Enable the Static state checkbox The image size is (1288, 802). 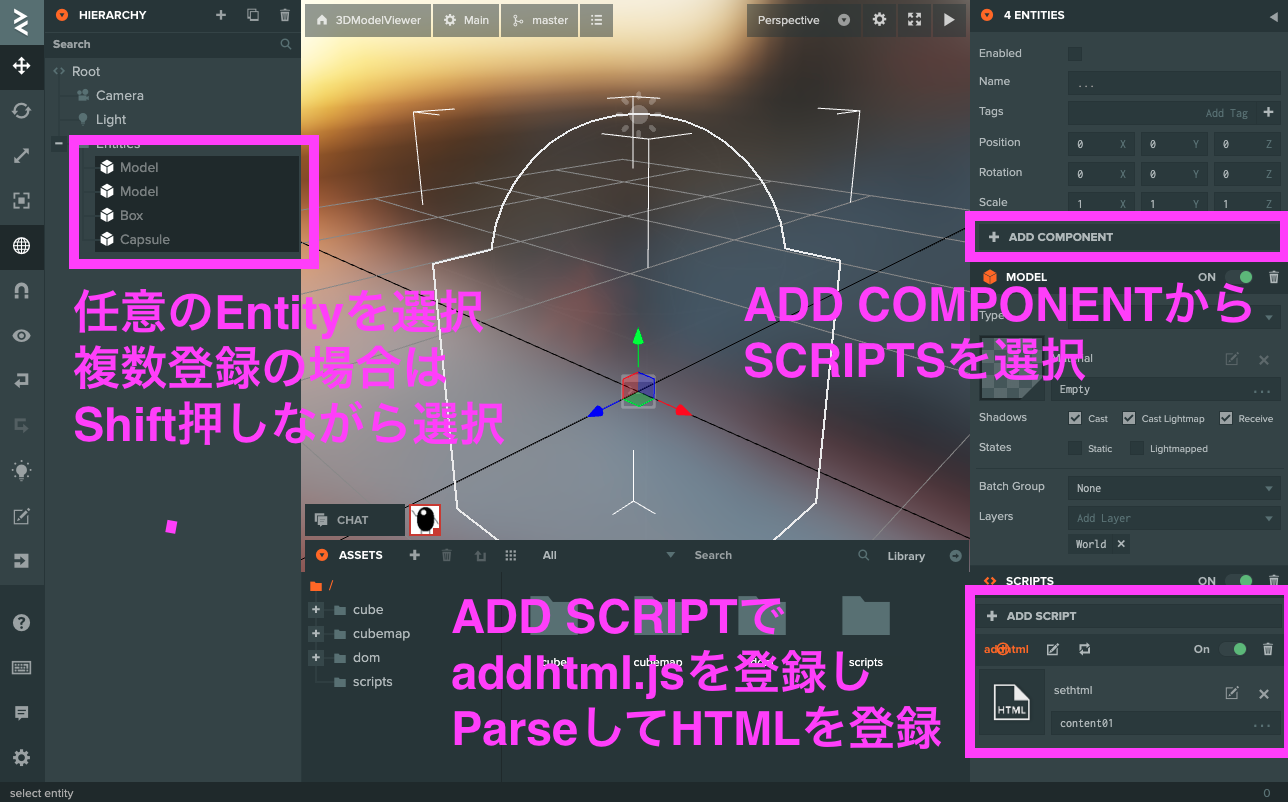pos(1075,448)
